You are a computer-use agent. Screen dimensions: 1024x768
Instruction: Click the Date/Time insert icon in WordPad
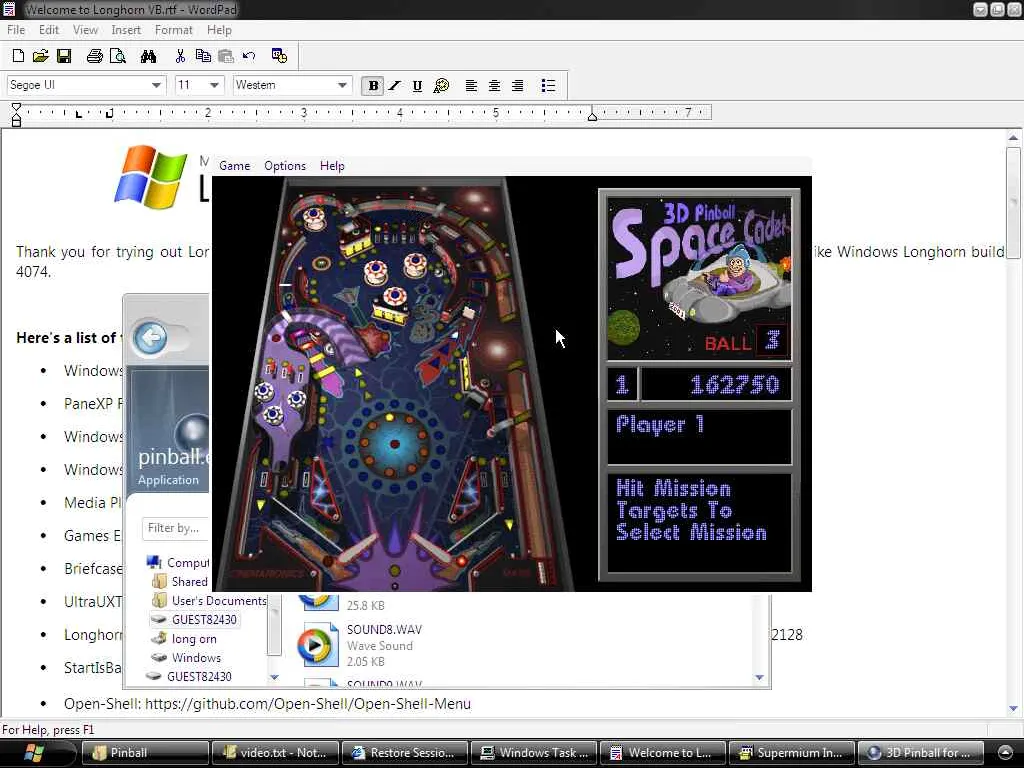pos(280,56)
